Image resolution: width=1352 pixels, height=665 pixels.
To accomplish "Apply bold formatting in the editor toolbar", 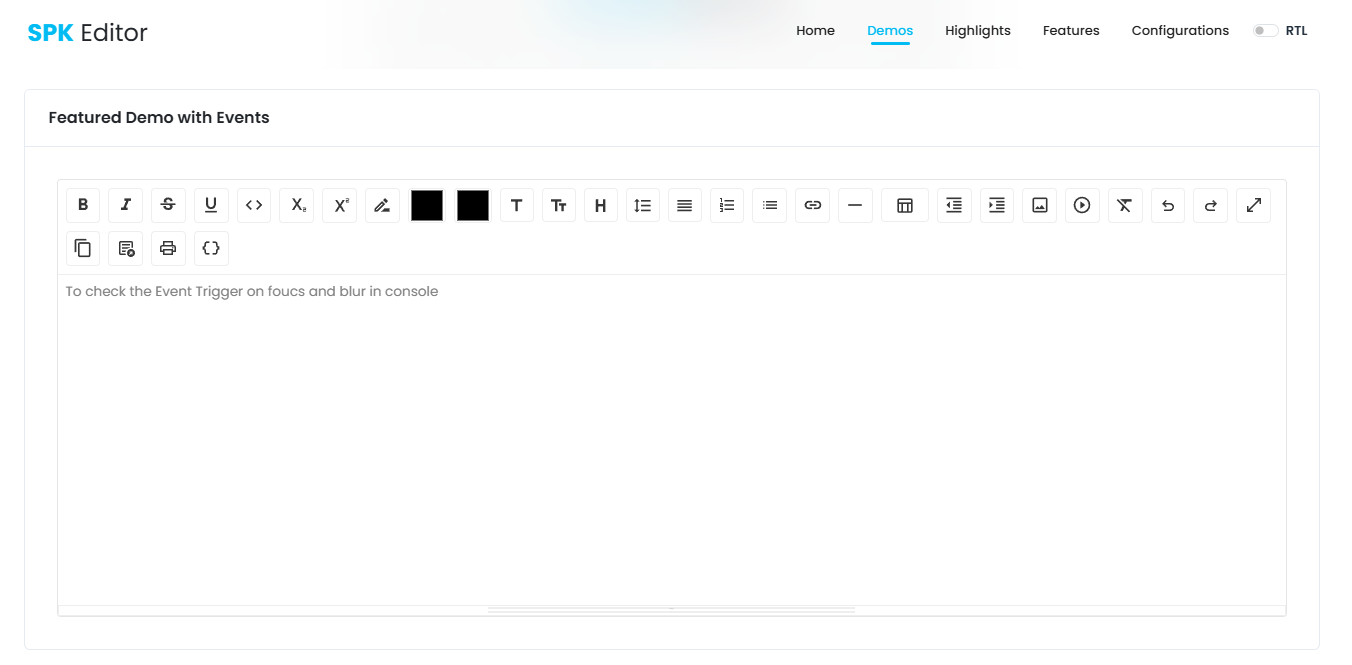I will point(83,205).
